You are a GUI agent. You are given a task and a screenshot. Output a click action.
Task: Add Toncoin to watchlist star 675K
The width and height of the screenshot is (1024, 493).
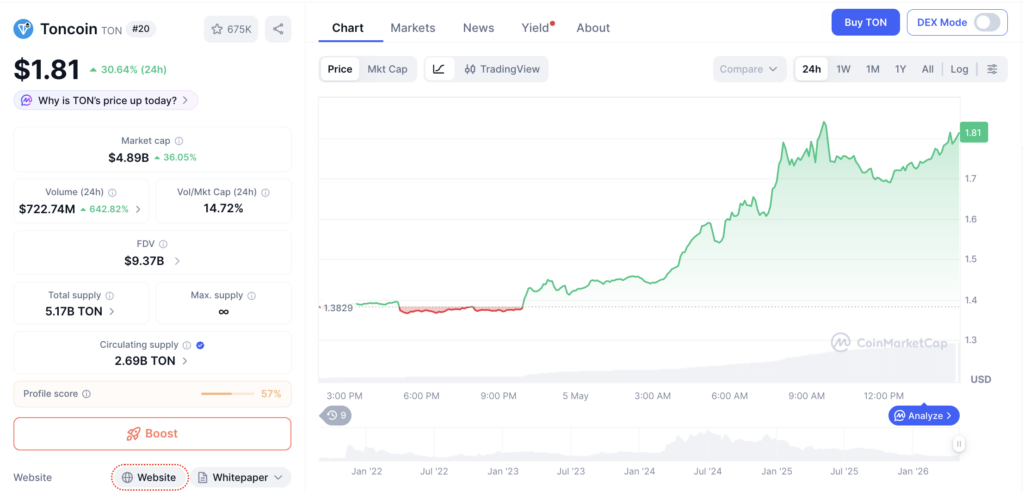point(231,29)
